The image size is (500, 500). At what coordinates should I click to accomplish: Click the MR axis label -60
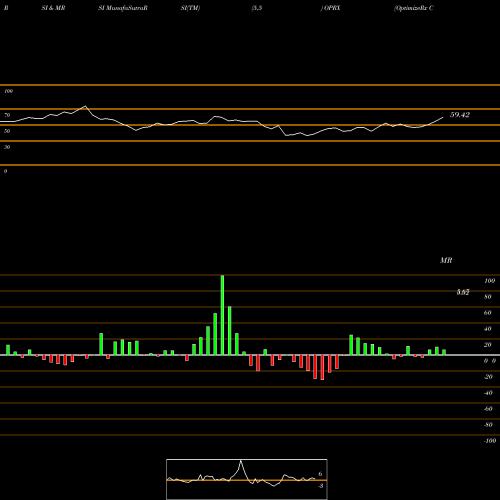pyautogui.click(x=488, y=409)
